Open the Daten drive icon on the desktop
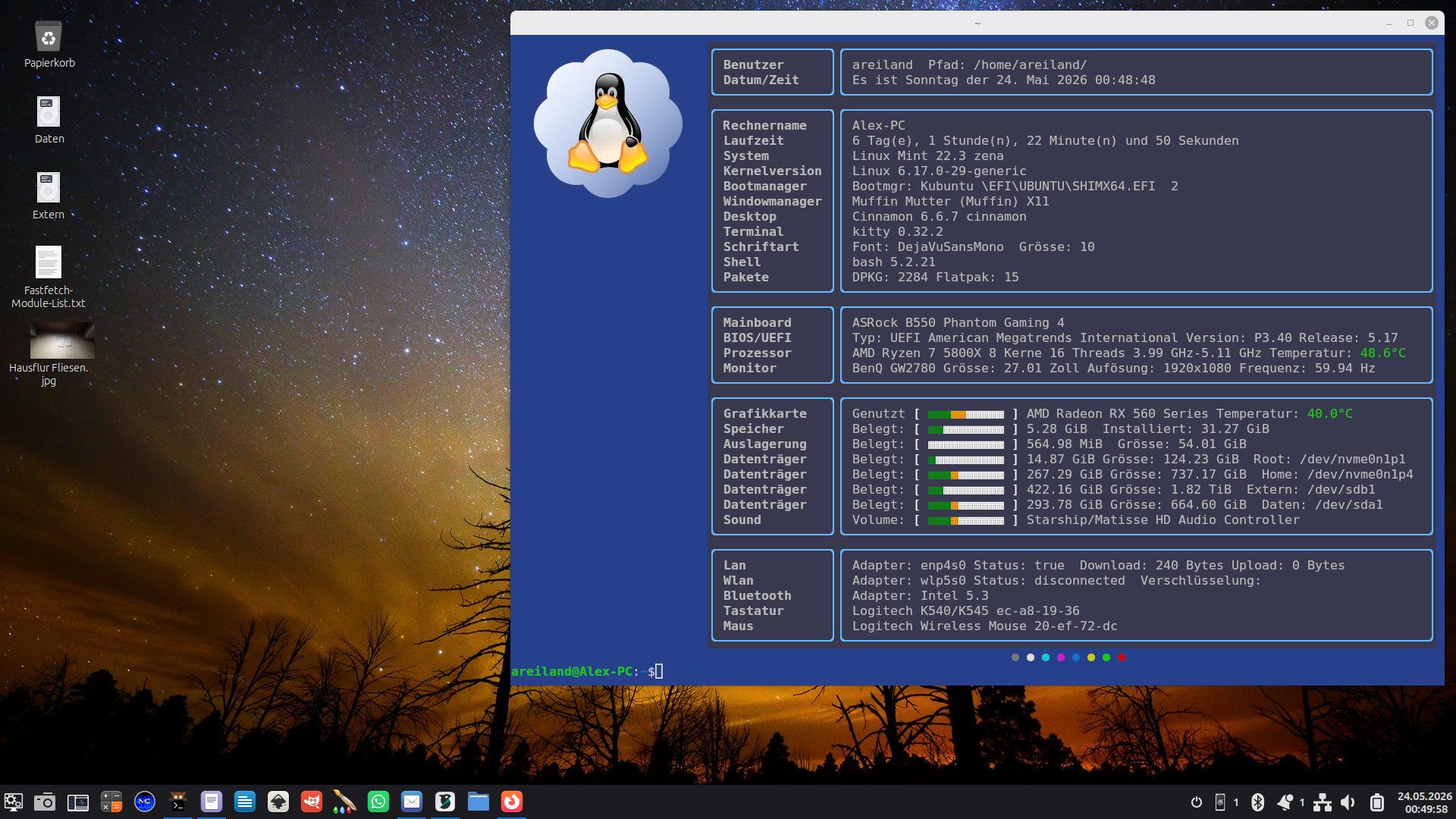The height and width of the screenshot is (819, 1456). (49, 112)
